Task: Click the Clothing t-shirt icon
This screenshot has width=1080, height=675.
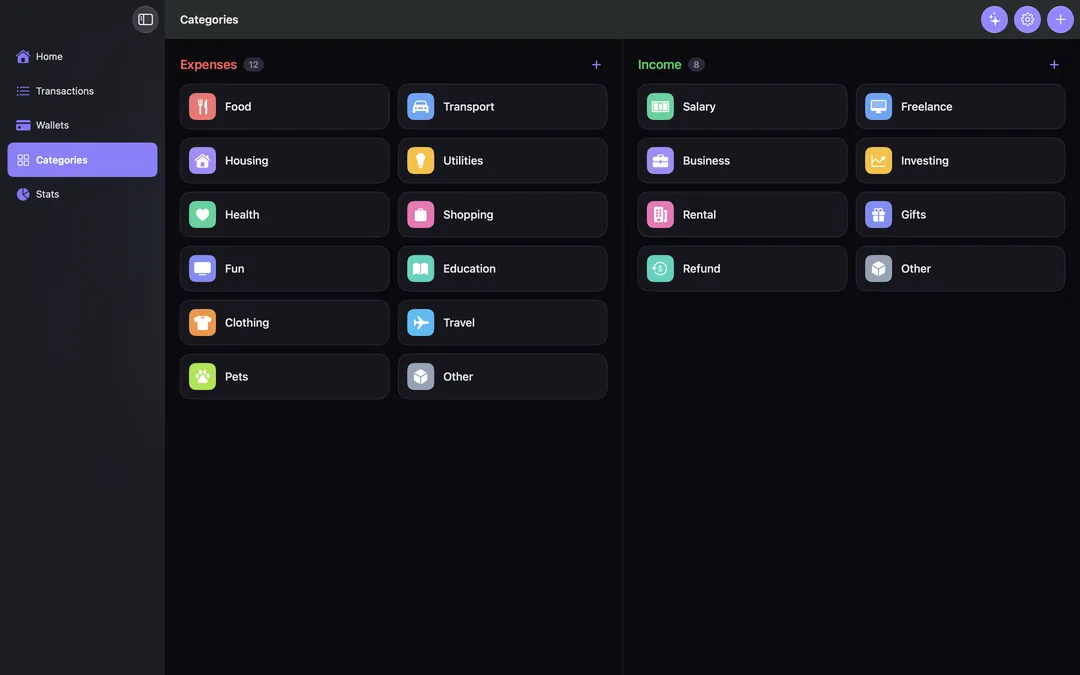Action: tap(202, 322)
